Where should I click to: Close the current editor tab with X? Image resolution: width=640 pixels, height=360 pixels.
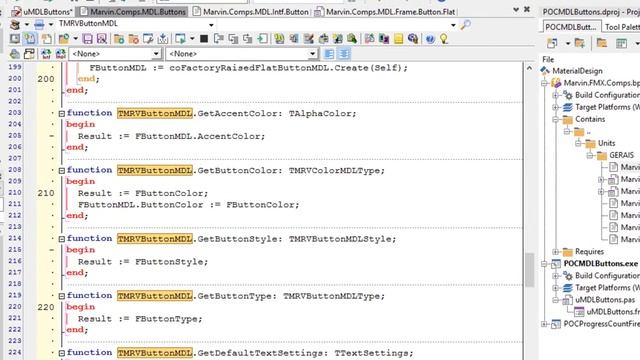(x=527, y=9)
